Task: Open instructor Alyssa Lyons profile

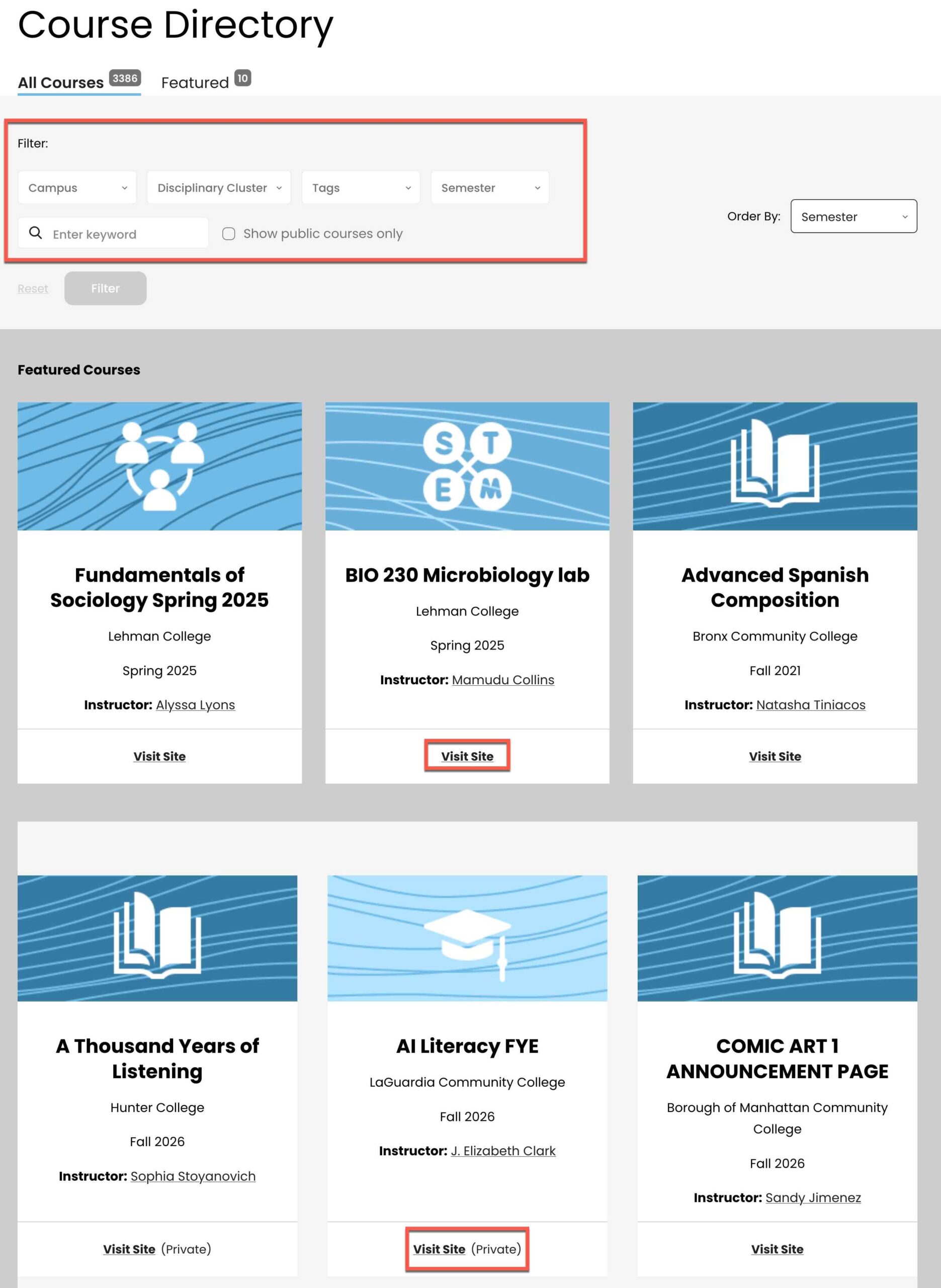Action: [195, 705]
